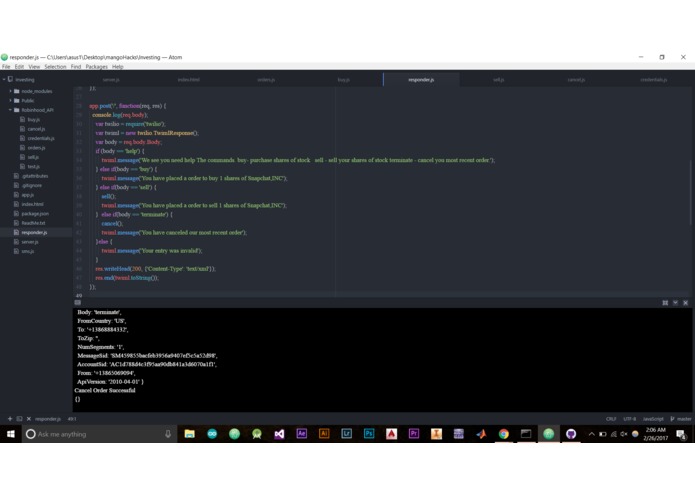Click the responder.js file name in status bar
The height and width of the screenshot is (494, 695).
[x=48, y=419]
